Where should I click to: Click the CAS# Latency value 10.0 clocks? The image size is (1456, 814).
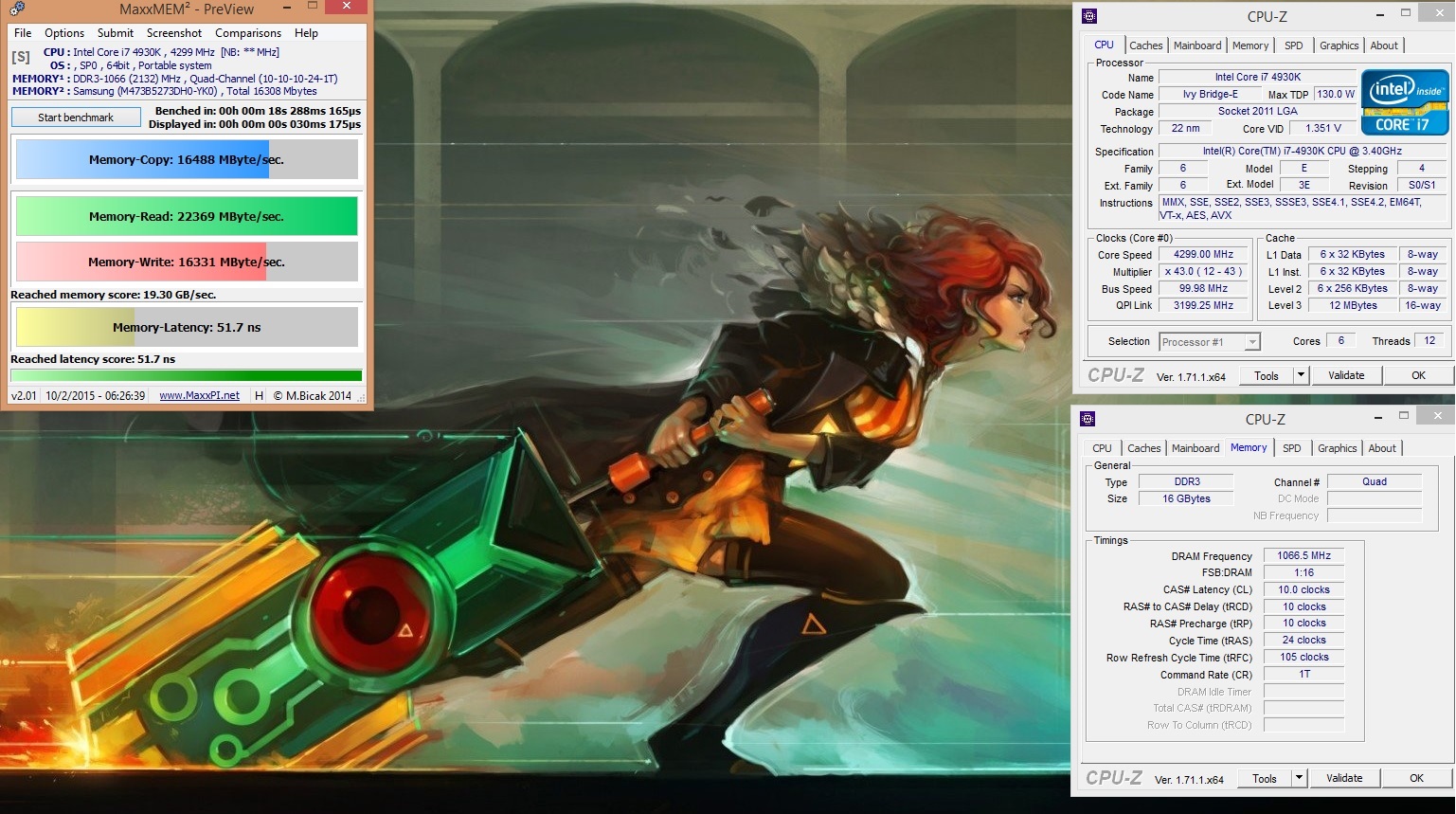[x=1304, y=589]
